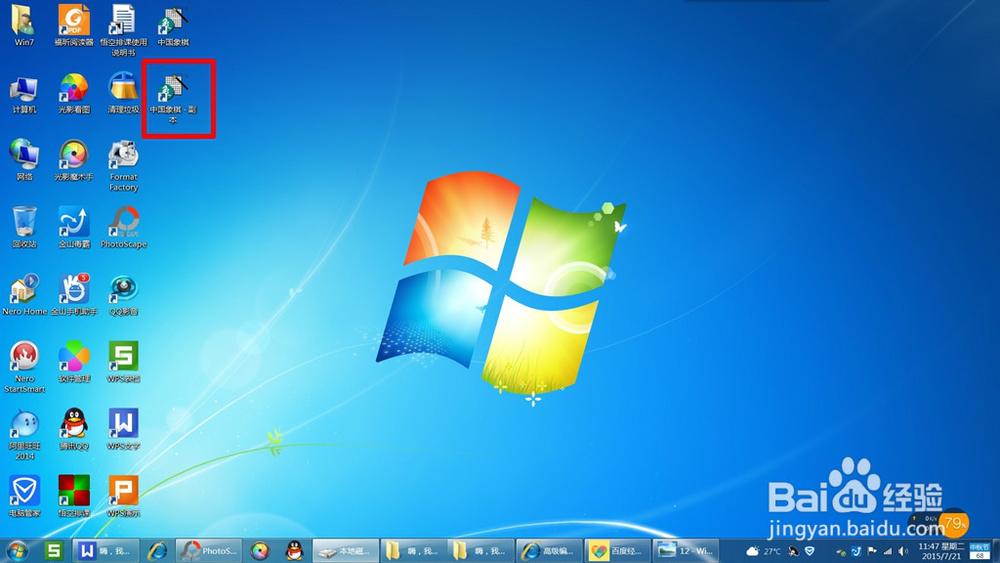Image resolution: width=1000 pixels, height=563 pixels.
Task: Open the Windows Start menu orb
Action: click(17, 551)
